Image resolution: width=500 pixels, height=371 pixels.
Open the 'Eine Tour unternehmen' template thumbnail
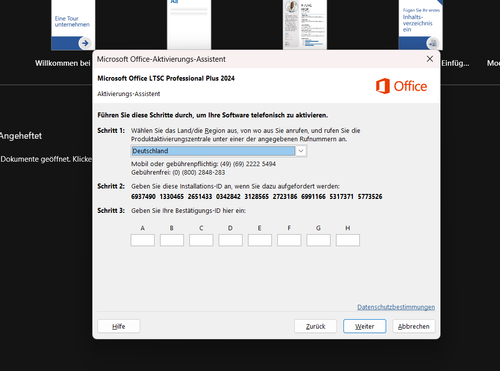(73, 25)
